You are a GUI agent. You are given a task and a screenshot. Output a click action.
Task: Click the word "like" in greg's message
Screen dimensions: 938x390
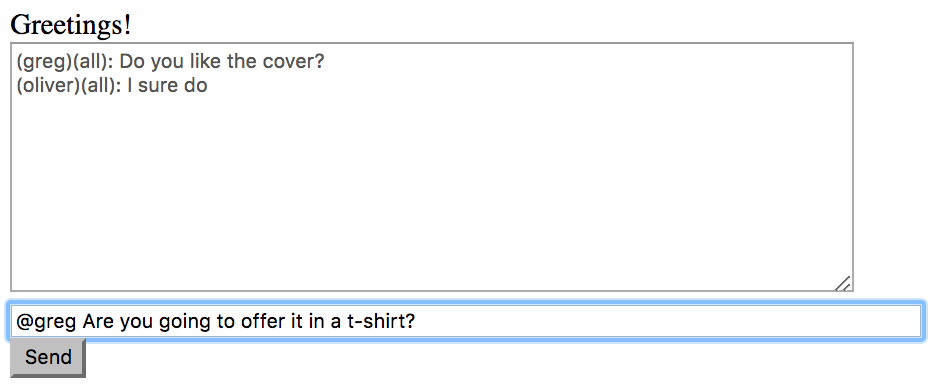click(x=198, y=62)
